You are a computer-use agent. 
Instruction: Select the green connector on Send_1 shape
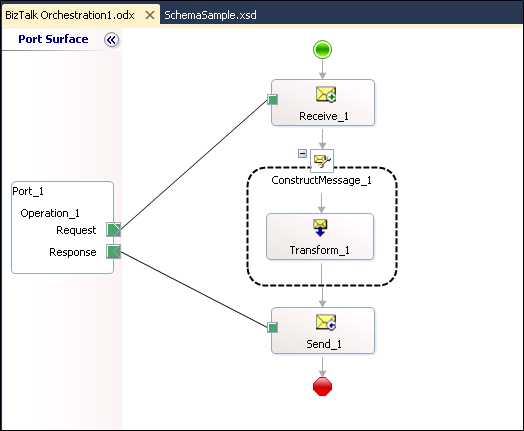click(273, 327)
